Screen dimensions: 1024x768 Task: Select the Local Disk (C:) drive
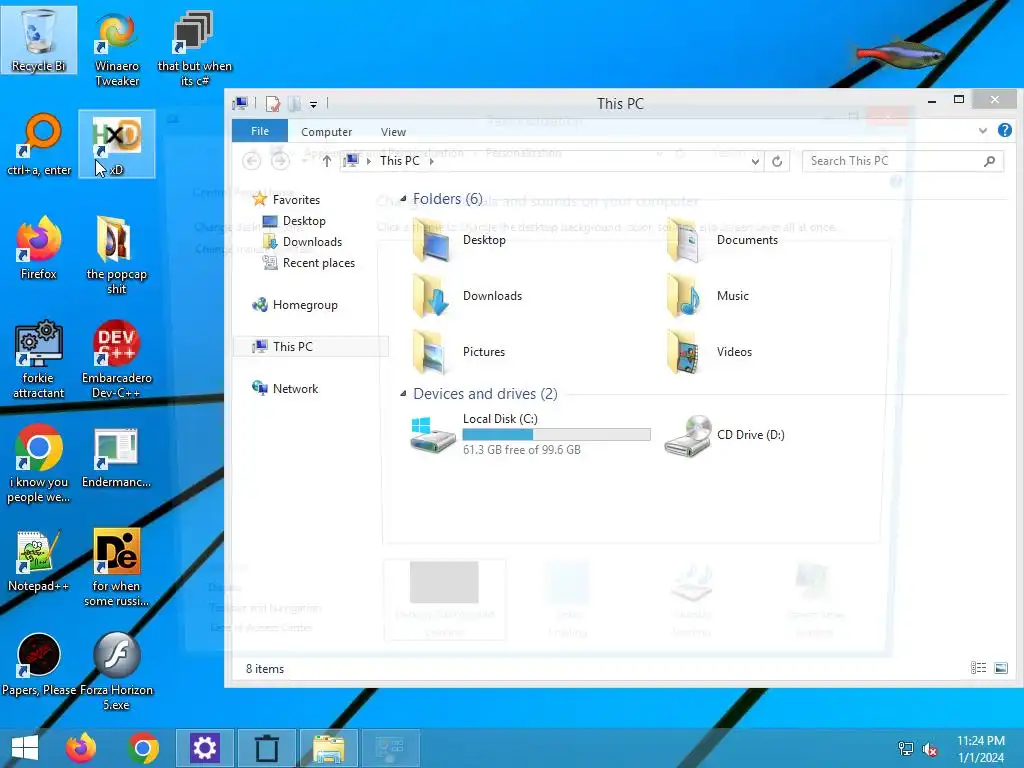click(x=530, y=434)
